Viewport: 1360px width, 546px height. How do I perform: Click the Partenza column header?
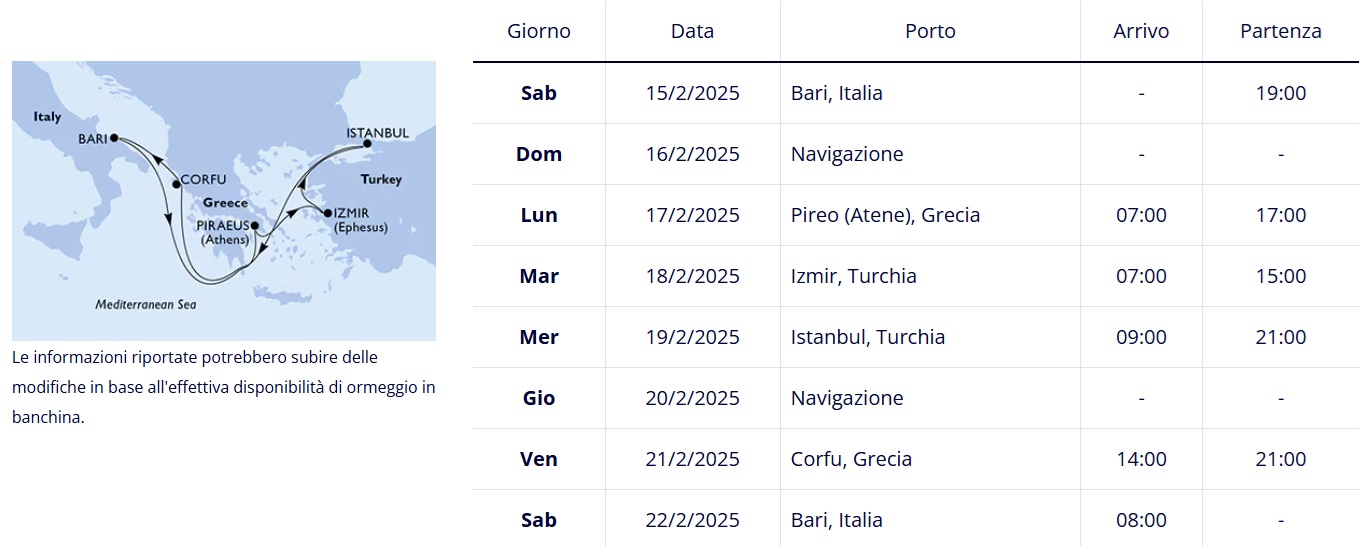tap(1281, 31)
